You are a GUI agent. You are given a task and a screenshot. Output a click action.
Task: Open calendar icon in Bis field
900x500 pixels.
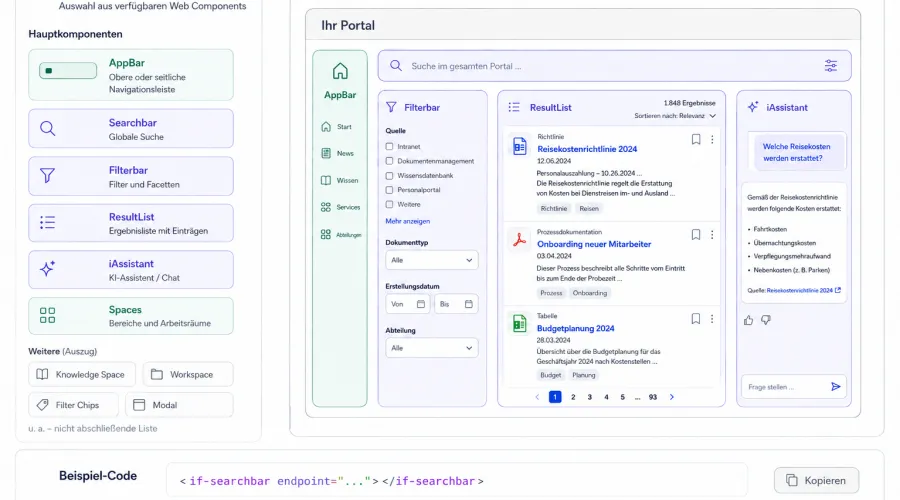click(468, 304)
